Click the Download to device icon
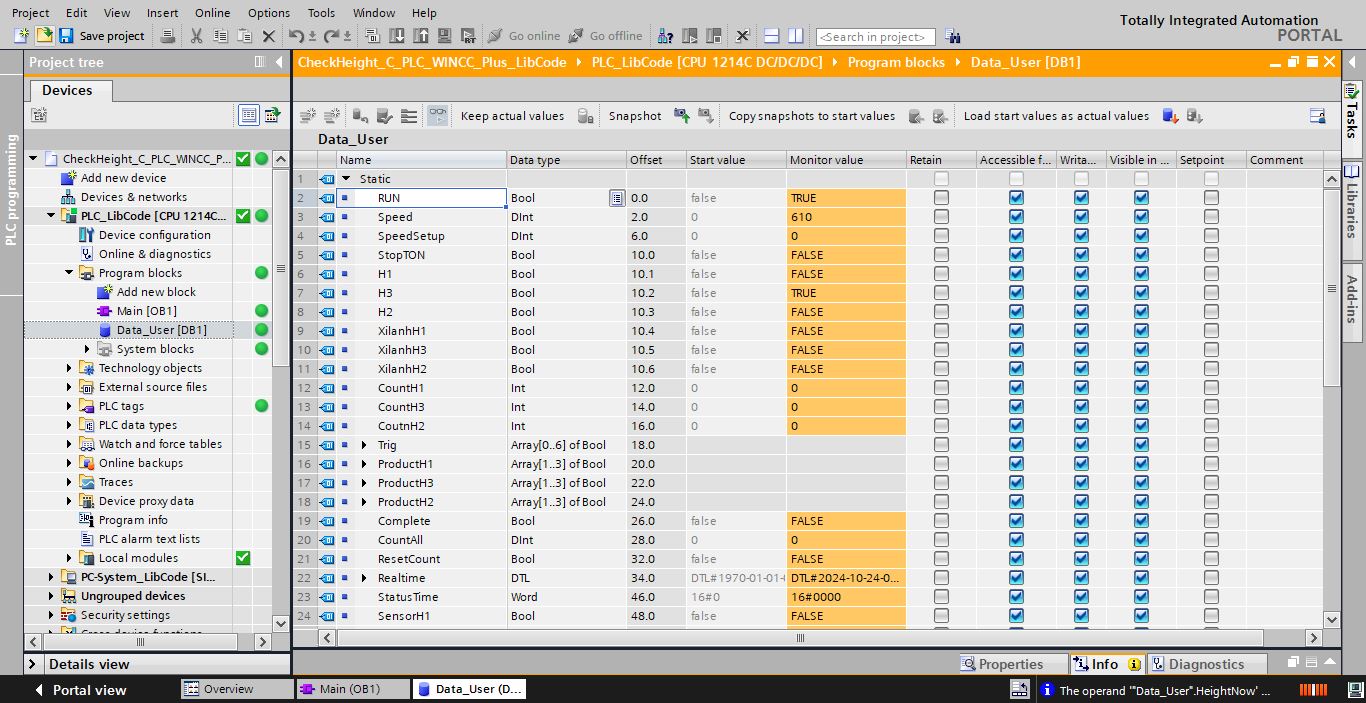Image resolution: width=1366 pixels, height=703 pixels. 397,36
